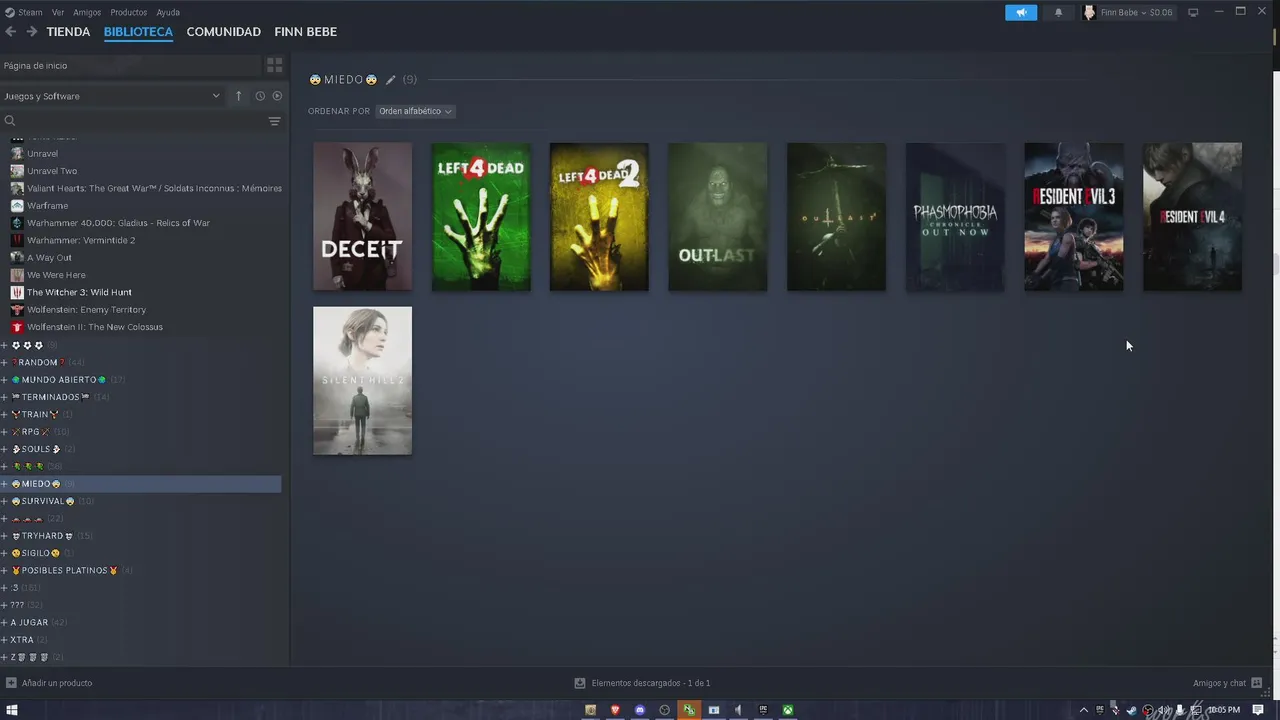This screenshot has height=720, width=1280.
Task: Expand the RPG collection
Action: 4,432
